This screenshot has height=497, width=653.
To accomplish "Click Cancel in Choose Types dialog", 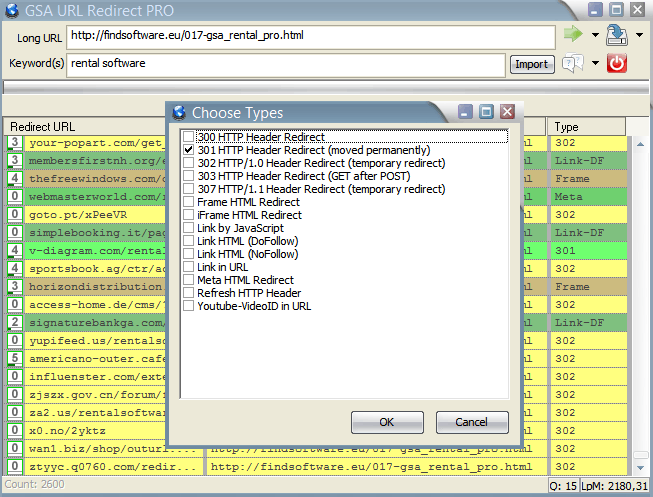I will coord(472,422).
